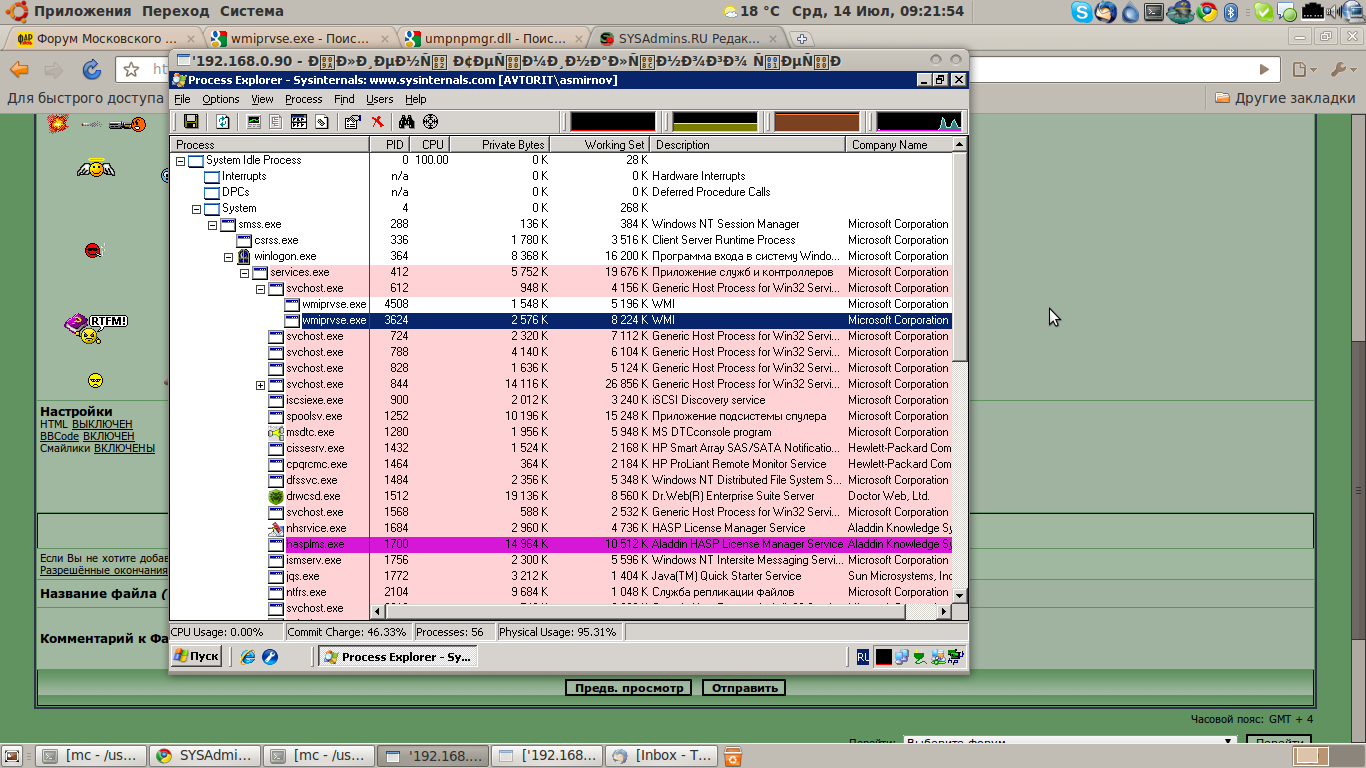Image resolution: width=1366 pixels, height=768 pixels.
Task: Collapse the System Idle Process tree node
Action: (181, 160)
